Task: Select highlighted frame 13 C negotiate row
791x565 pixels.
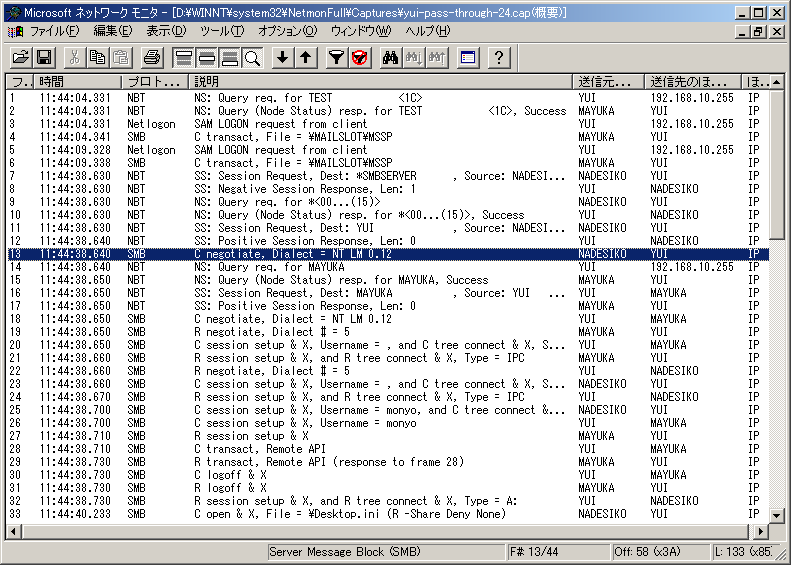Action: click(x=387, y=254)
